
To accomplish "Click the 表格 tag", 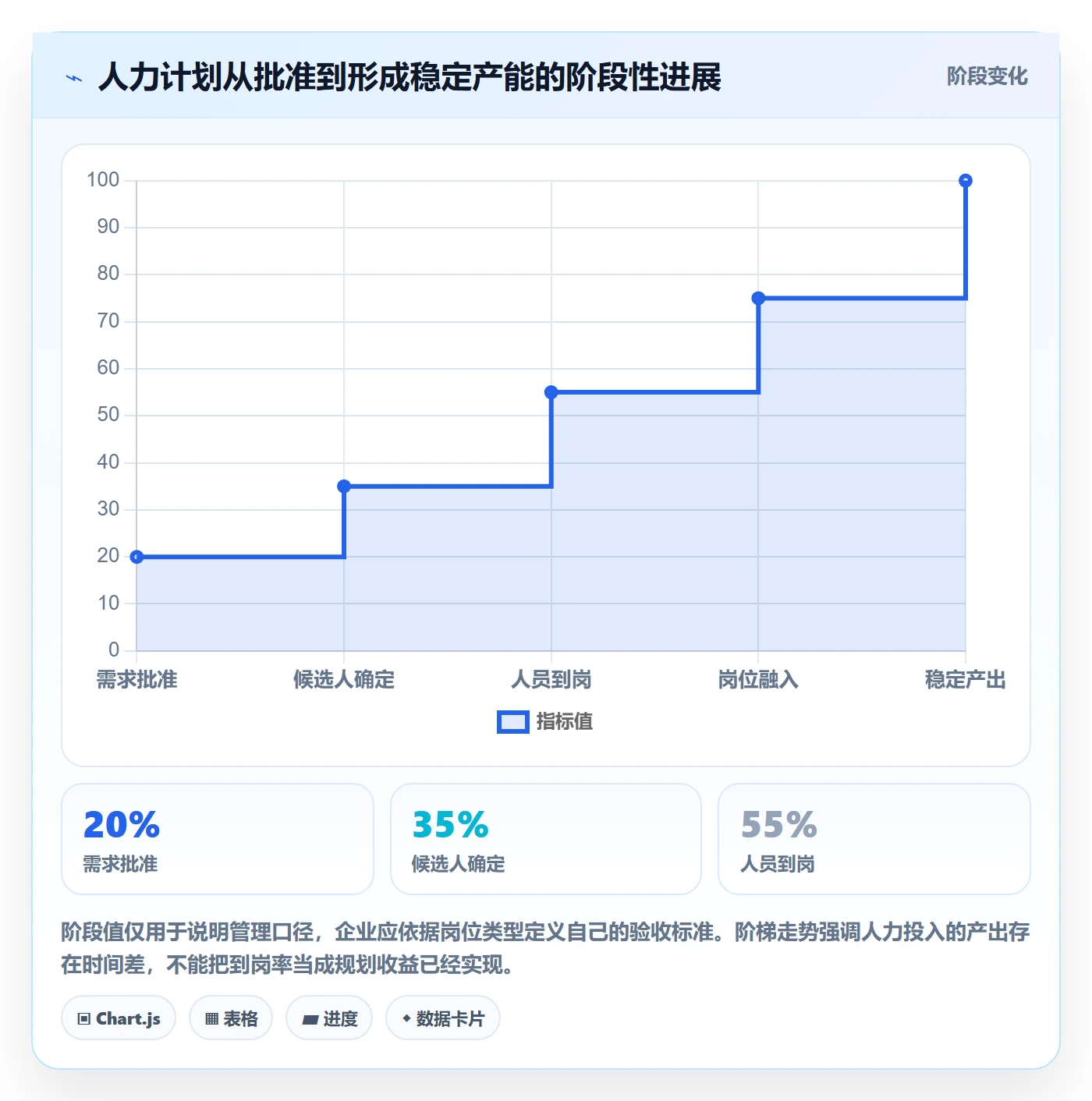I will [231, 1018].
